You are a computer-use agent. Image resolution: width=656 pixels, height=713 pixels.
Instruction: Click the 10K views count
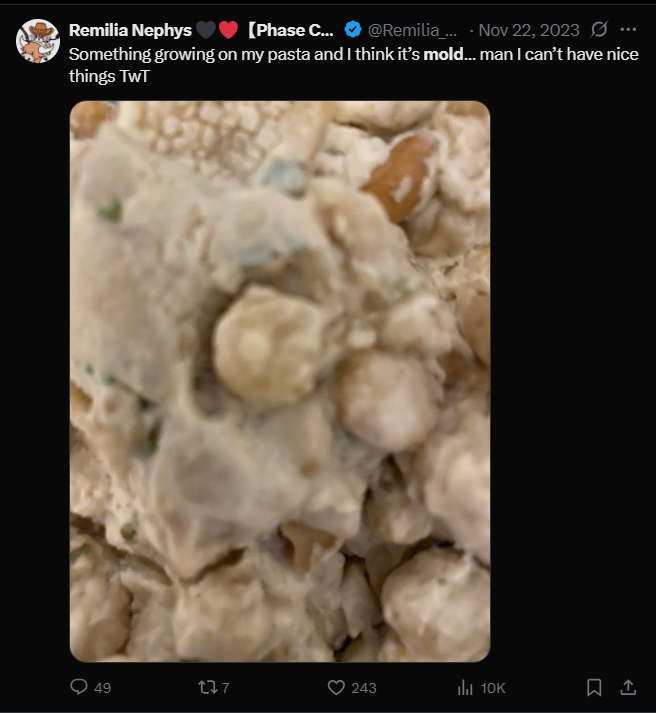493,688
